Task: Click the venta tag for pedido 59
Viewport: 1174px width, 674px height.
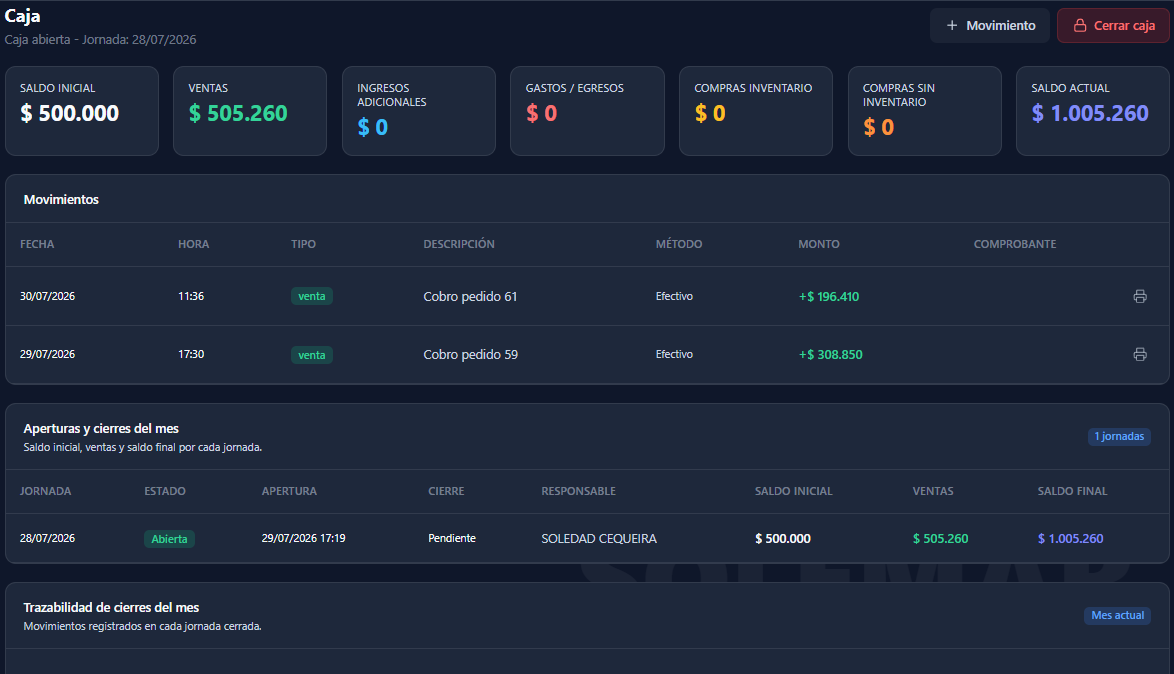Action: pyautogui.click(x=311, y=355)
